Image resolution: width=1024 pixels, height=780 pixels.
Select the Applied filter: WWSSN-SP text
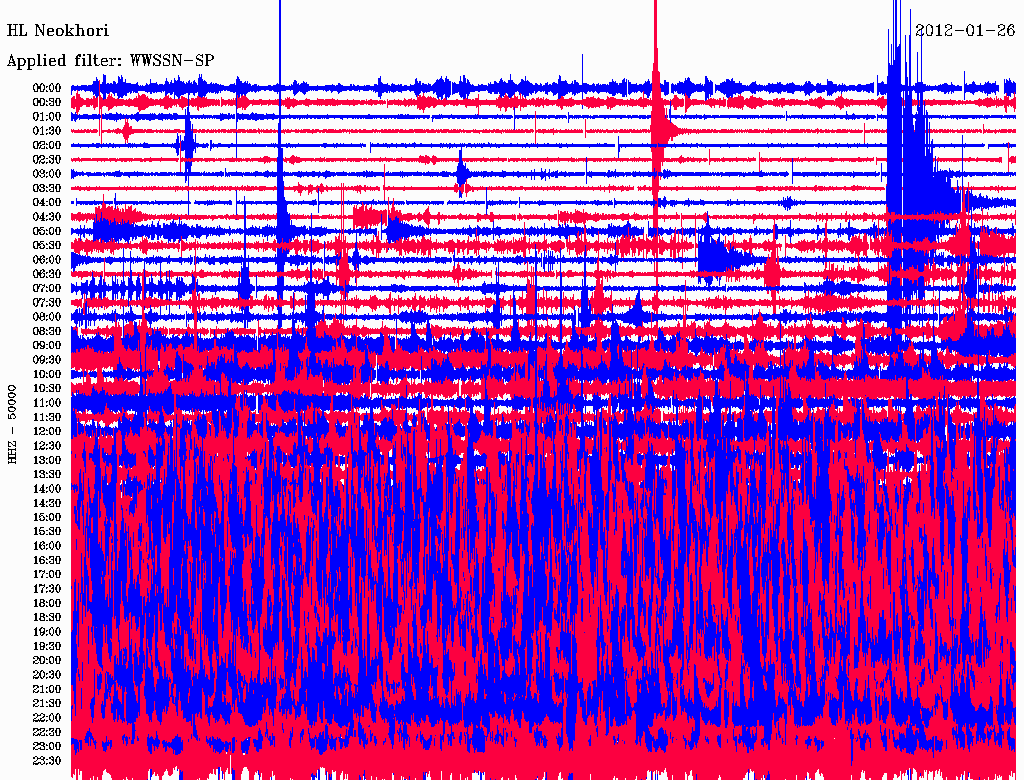[x=110, y=61]
